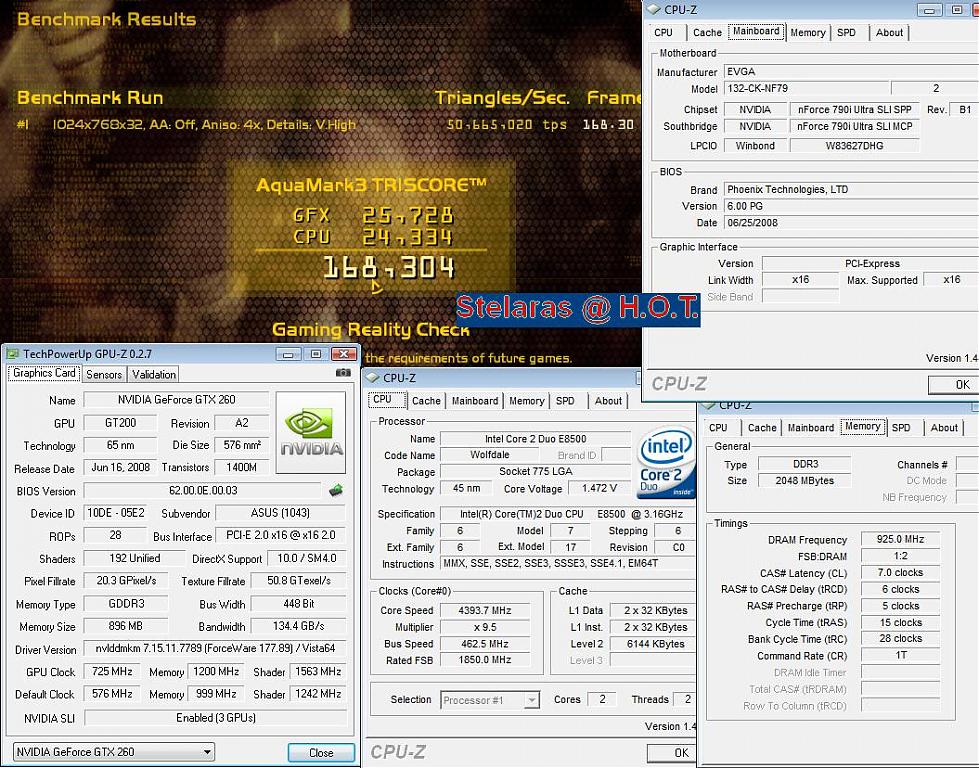Click the memory Size value 2048 MBytes
The height and width of the screenshot is (768, 979).
point(804,481)
